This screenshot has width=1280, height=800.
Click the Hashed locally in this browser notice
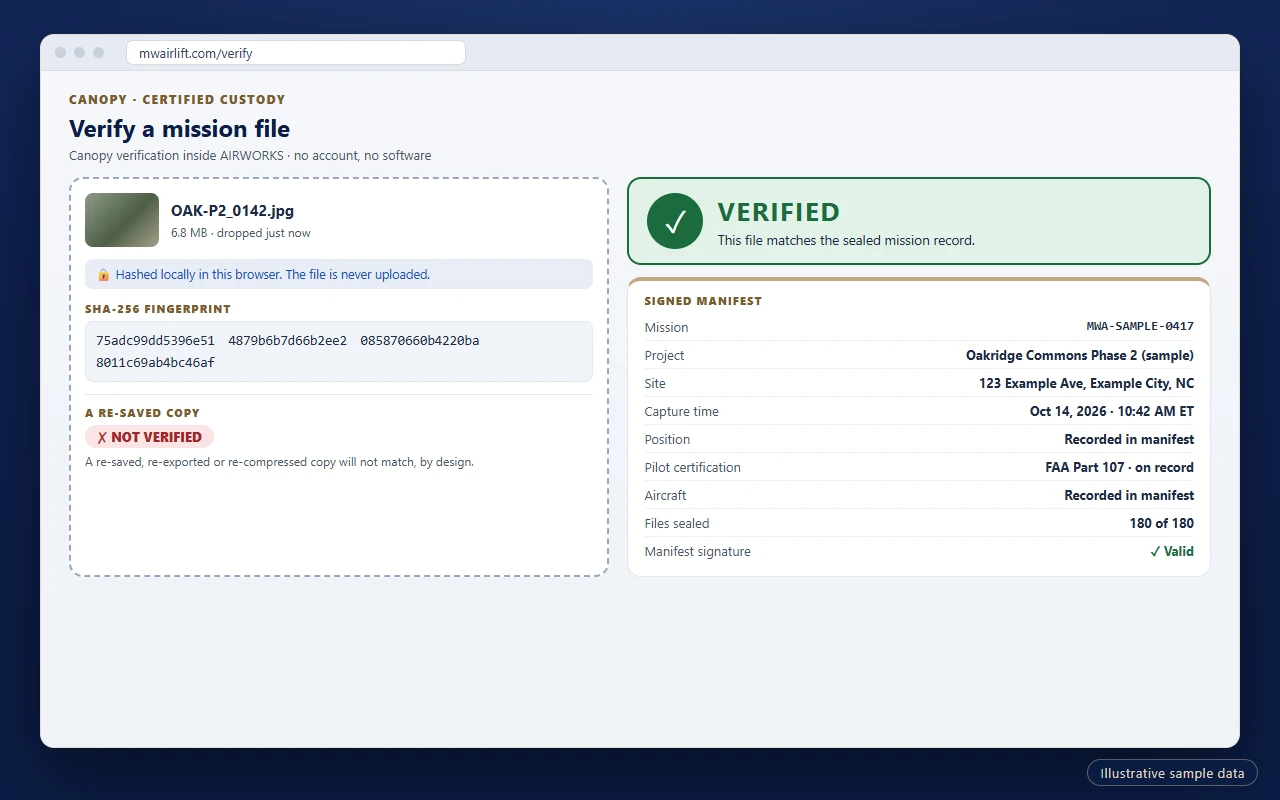(x=339, y=274)
